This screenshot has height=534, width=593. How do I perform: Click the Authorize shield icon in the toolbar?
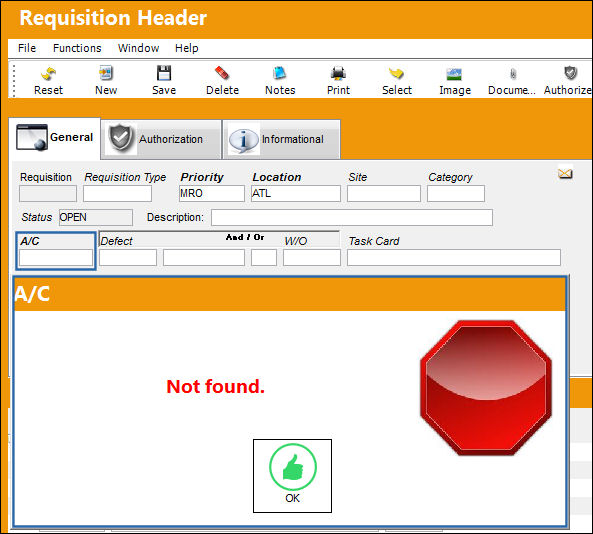[570, 73]
